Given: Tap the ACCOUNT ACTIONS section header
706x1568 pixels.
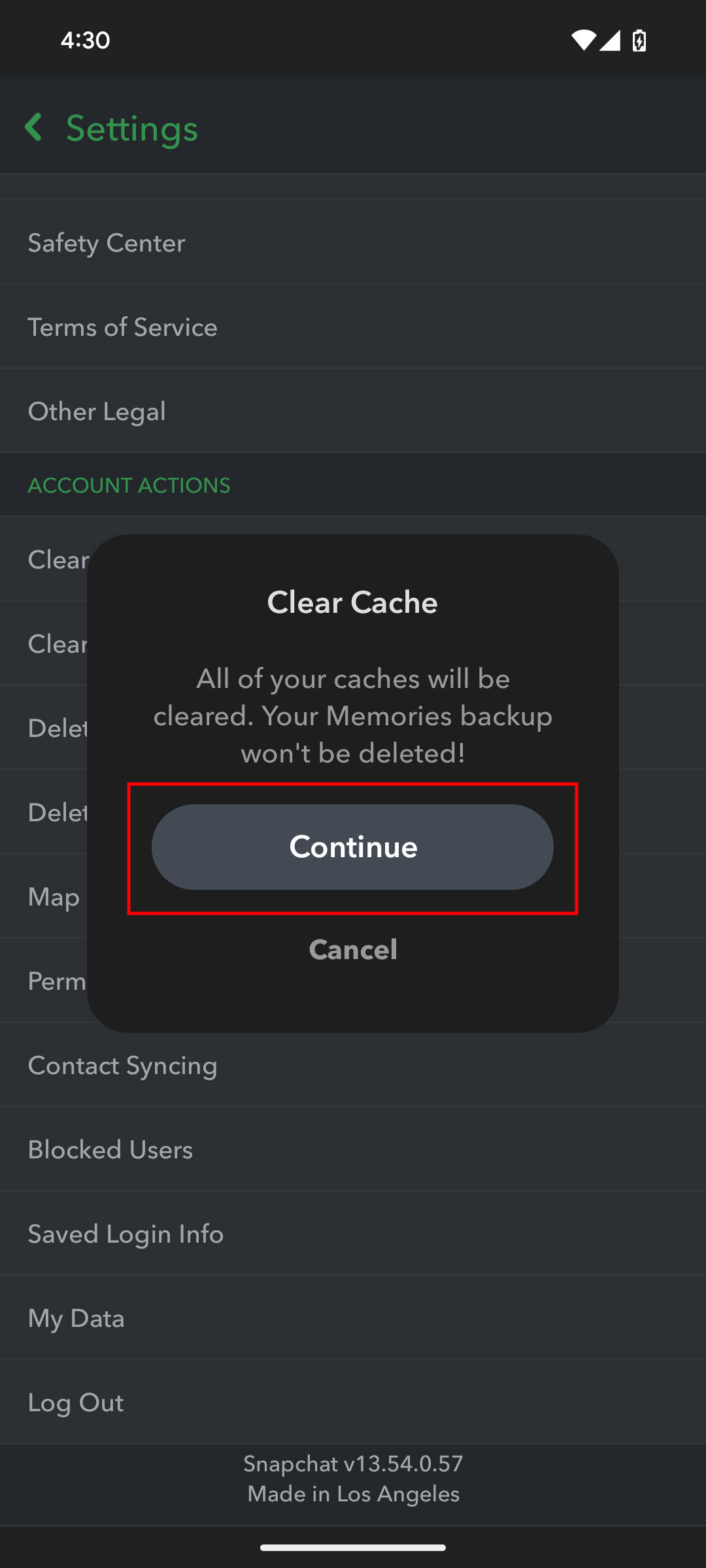Looking at the screenshot, I should tap(129, 485).
